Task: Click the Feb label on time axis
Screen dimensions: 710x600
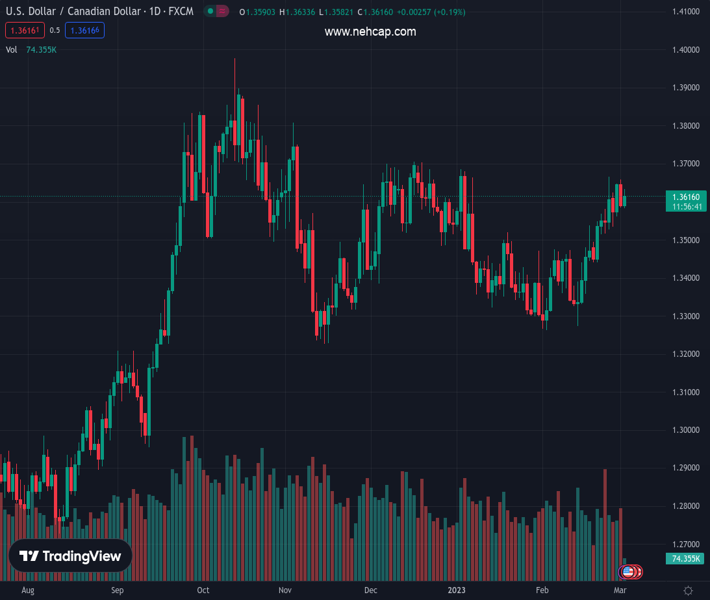Action: click(542, 591)
